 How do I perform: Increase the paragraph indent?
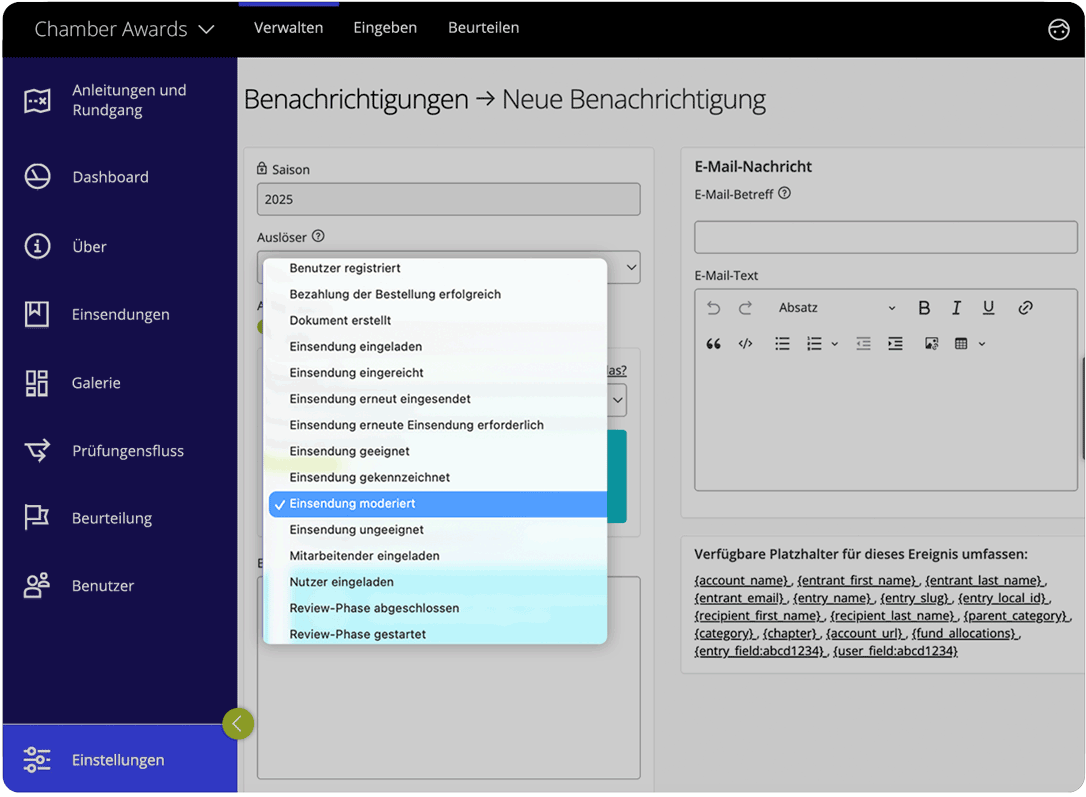(896, 343)
